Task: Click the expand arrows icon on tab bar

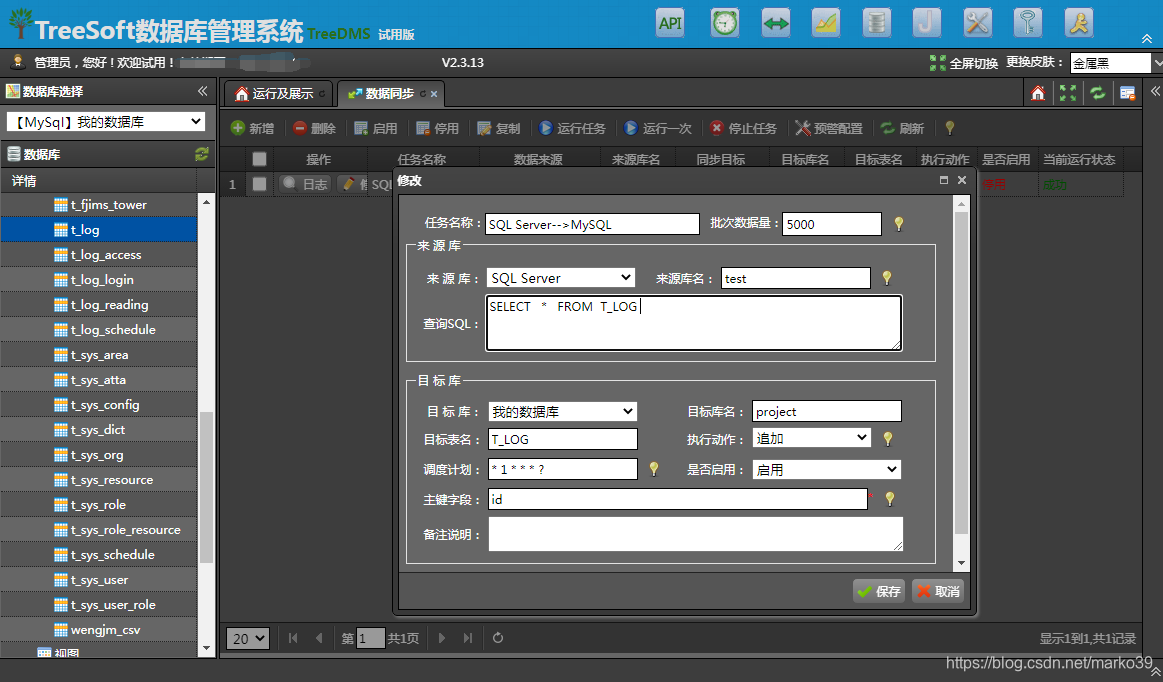Action: pos(1068,93)
